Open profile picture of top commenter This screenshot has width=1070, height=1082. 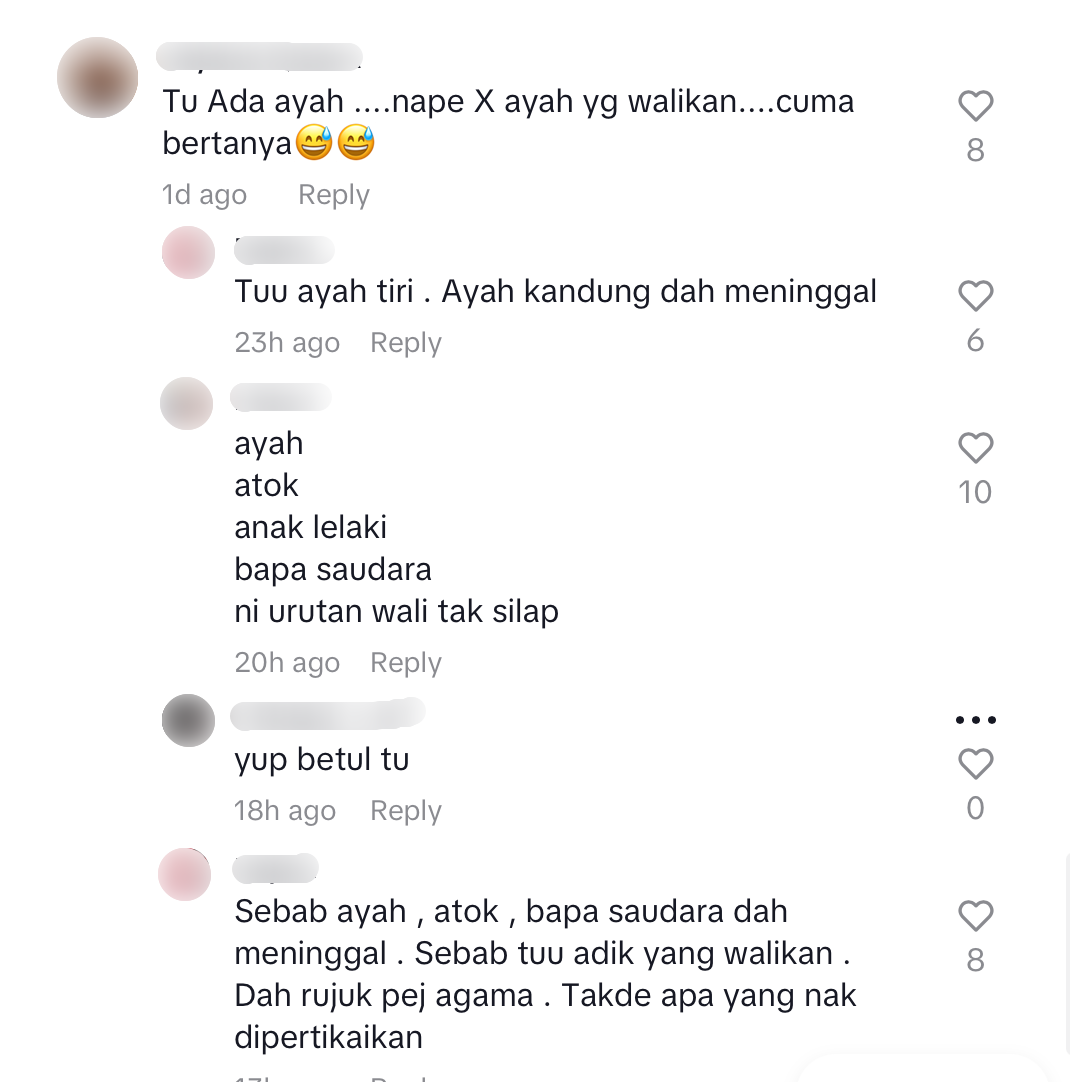coord(97,77)
